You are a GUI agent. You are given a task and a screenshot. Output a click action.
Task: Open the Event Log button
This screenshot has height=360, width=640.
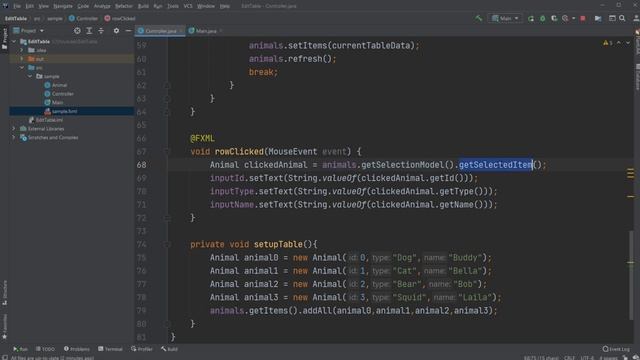click(x=616, y=349)
